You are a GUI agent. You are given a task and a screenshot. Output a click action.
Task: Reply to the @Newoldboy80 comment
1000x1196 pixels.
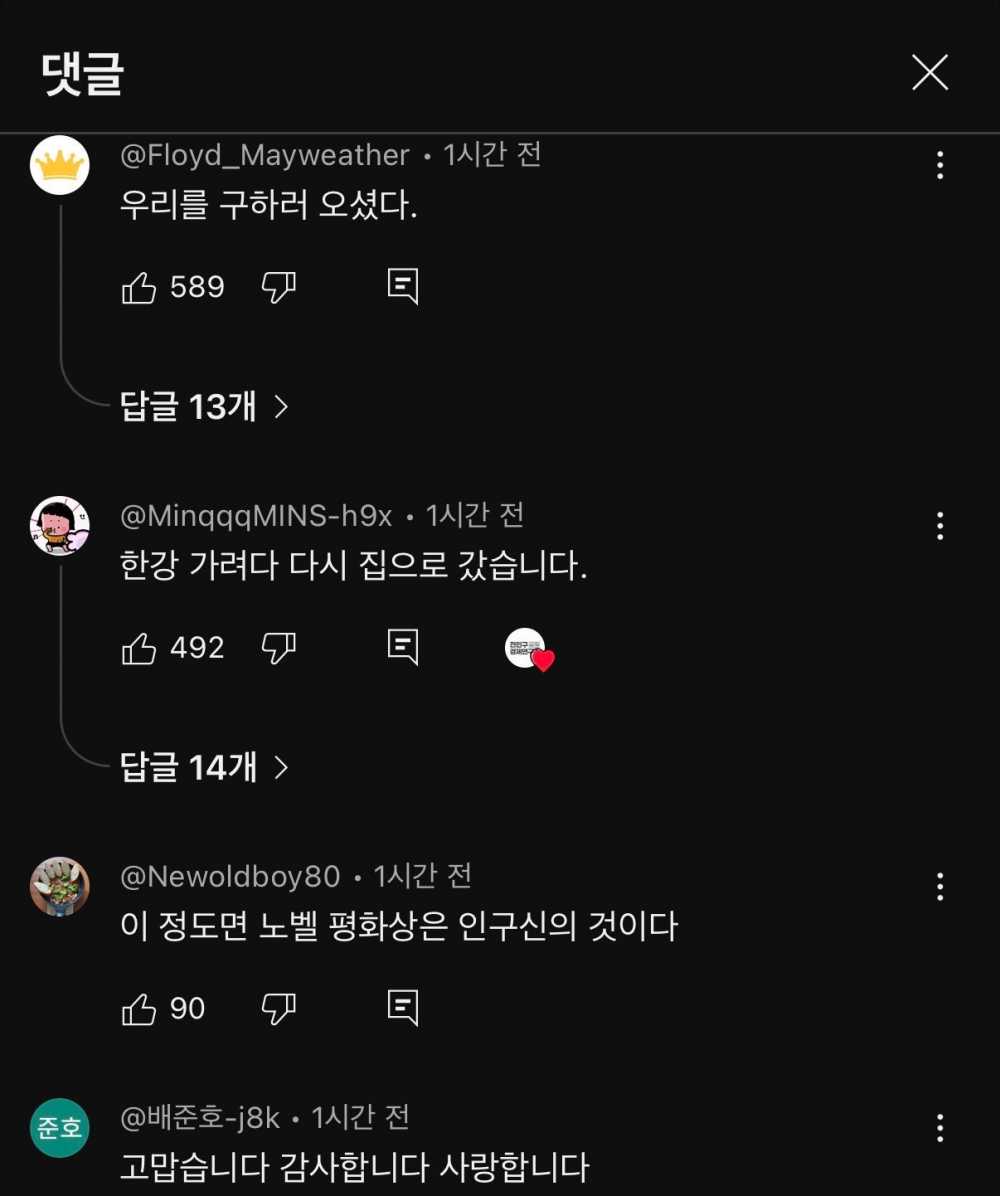(x=402, y=1008)
